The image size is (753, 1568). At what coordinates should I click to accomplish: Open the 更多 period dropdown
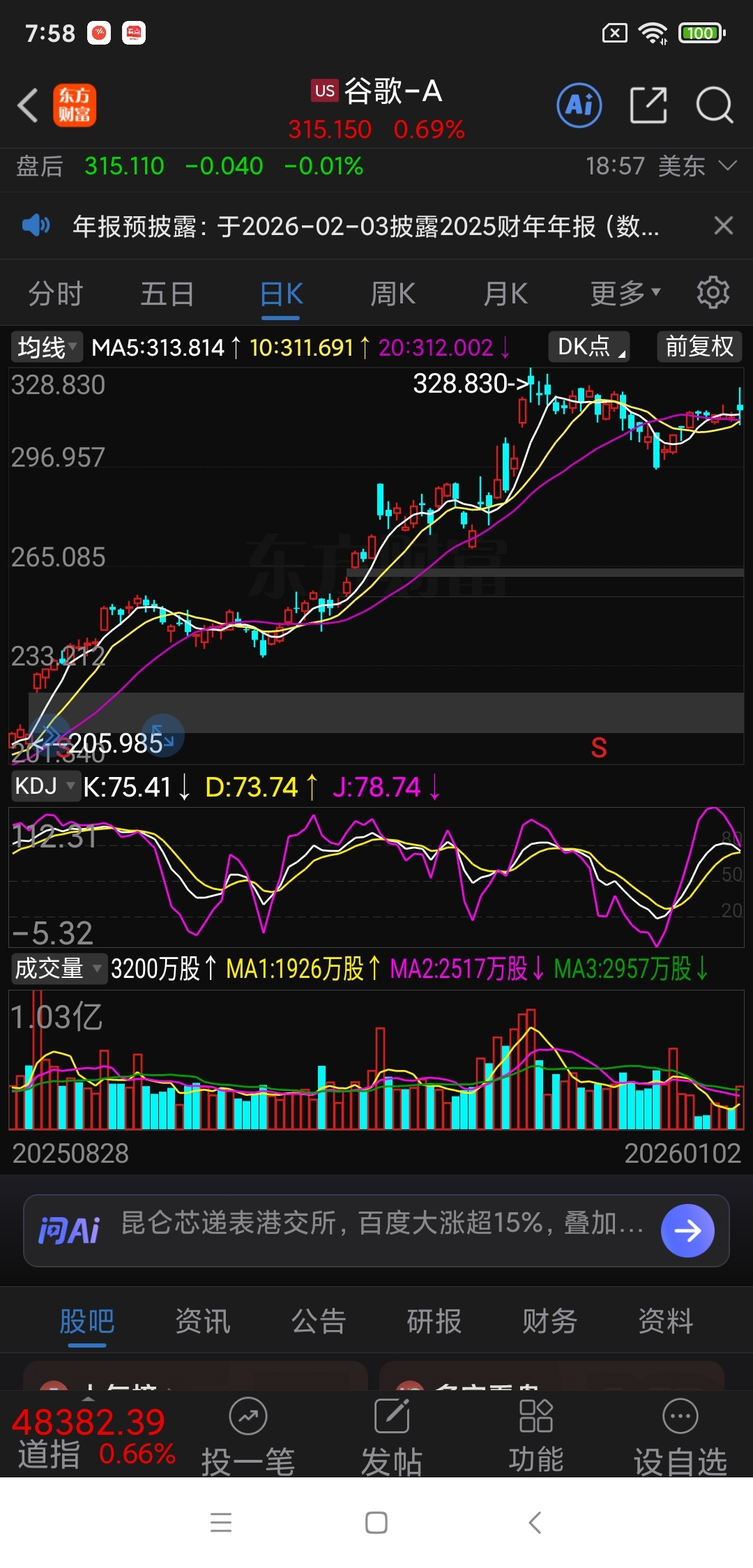(625, 294)
